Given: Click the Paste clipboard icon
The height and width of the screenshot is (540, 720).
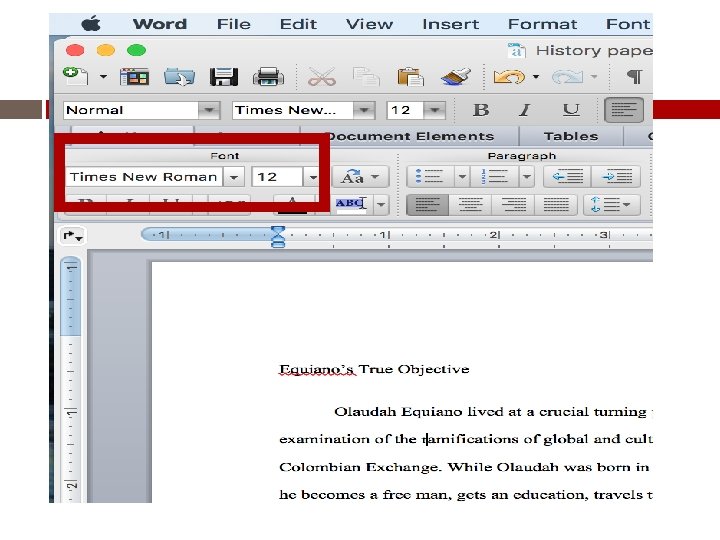Looking at the screenshot, I should (411, 77).
